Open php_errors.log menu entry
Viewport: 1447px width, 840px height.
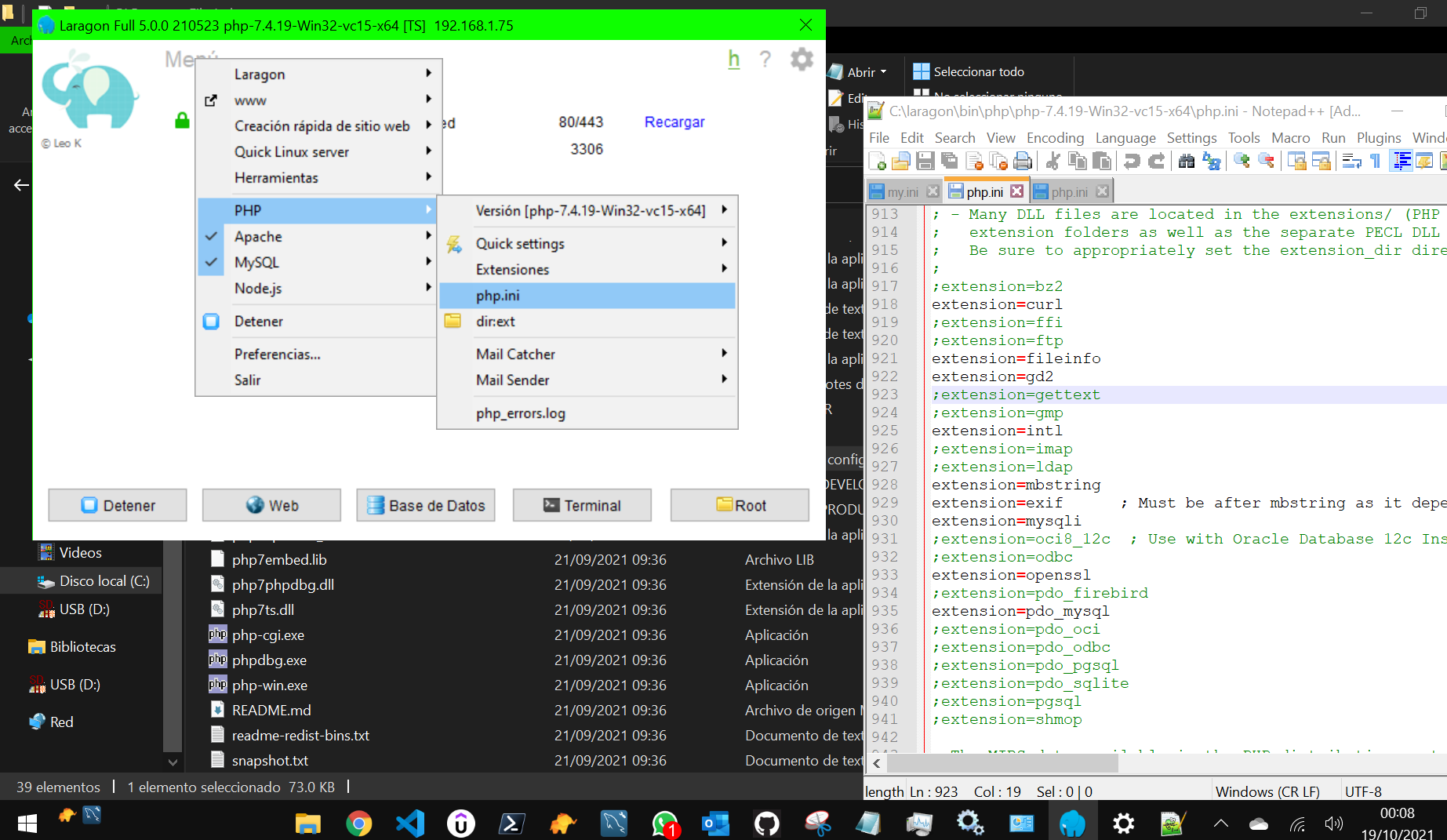point(587,413)
